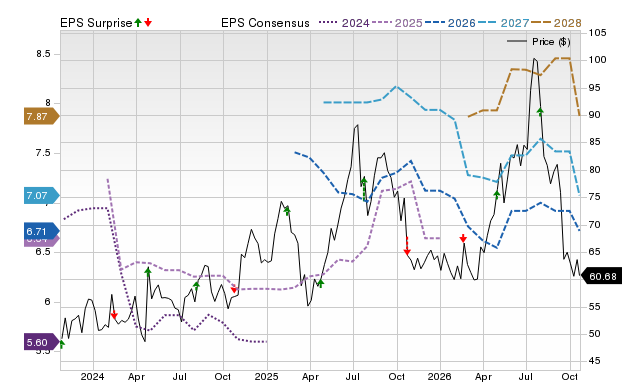This screenshot has width=640, height=382.
Task: Toggle the 2025 consensus series in legend
Action: pos(397,23)
